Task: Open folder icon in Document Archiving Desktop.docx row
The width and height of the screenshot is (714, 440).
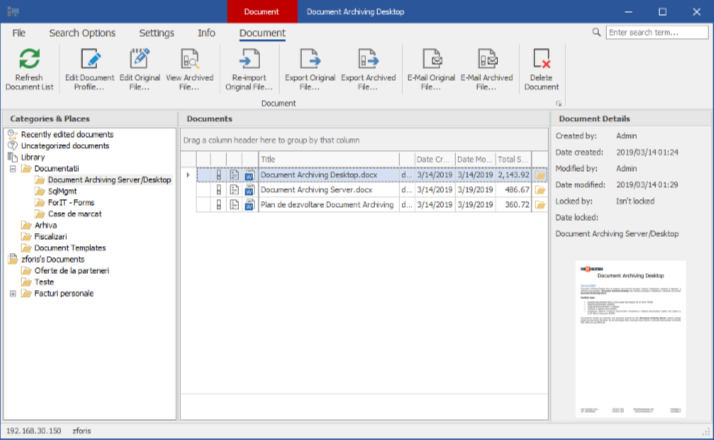Action: (x=540, y=175)
